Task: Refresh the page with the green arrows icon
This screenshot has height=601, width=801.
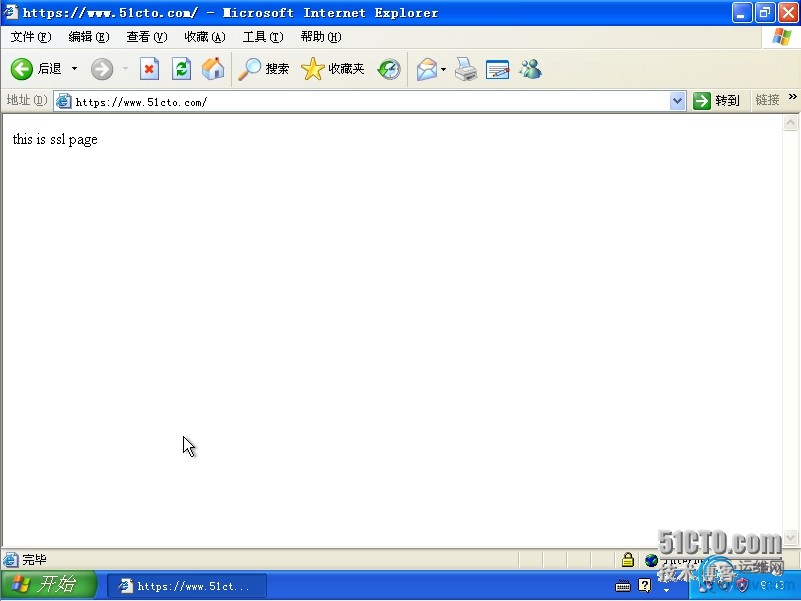Action: coord(181,69)
